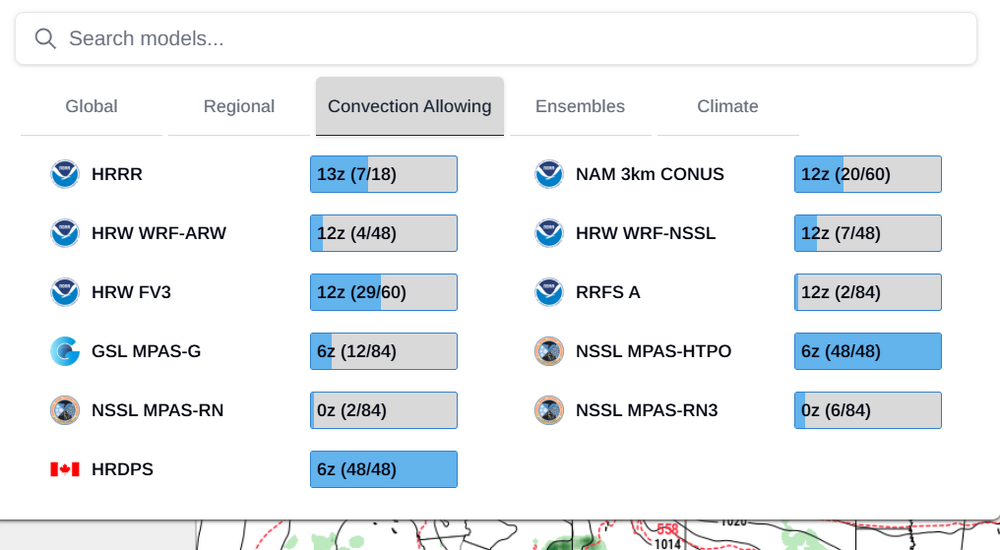Click the HRDPS 6z (48/48) run button
The width and height of the screenshot is (1000, 550).
(384, 469)
